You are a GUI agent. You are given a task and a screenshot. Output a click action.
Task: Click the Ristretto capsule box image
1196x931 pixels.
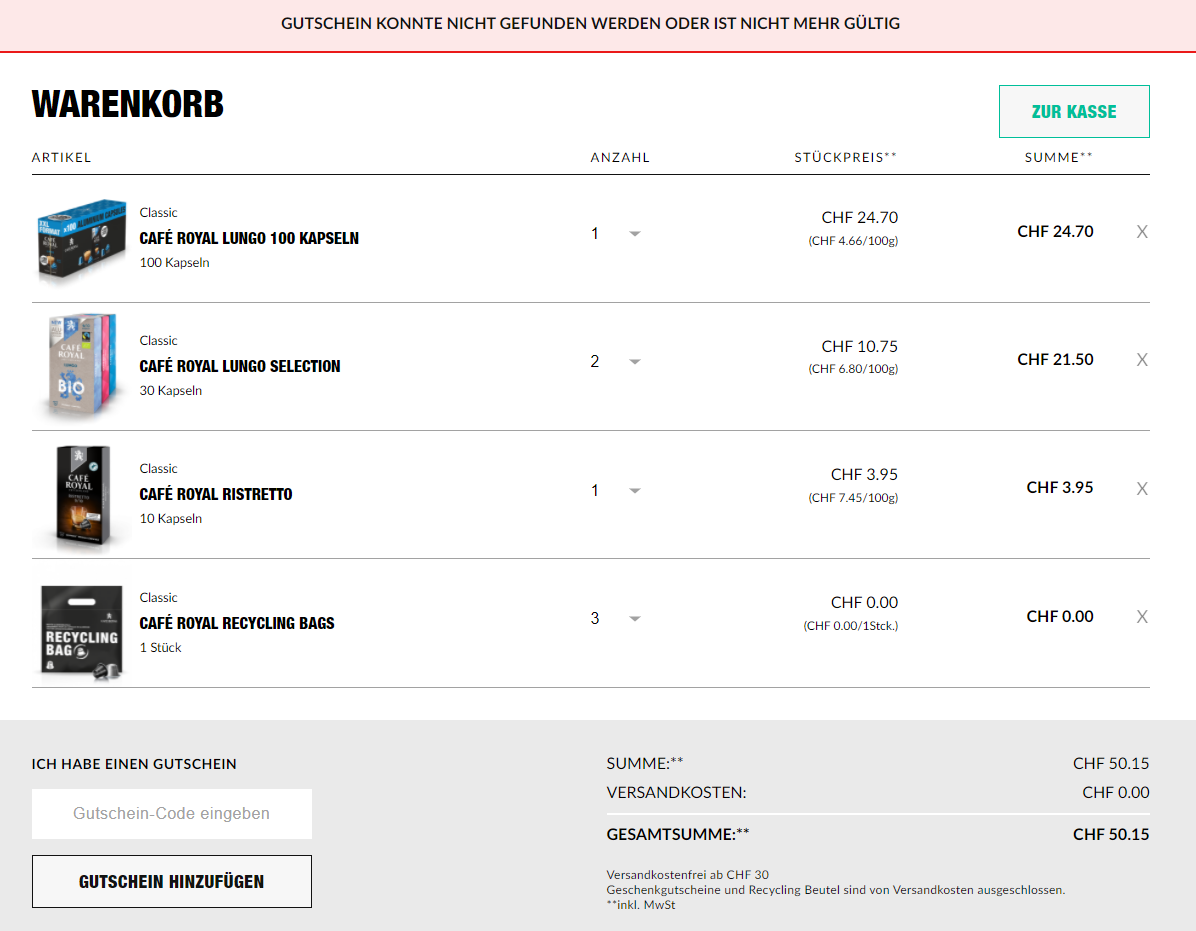pos(81,495)
